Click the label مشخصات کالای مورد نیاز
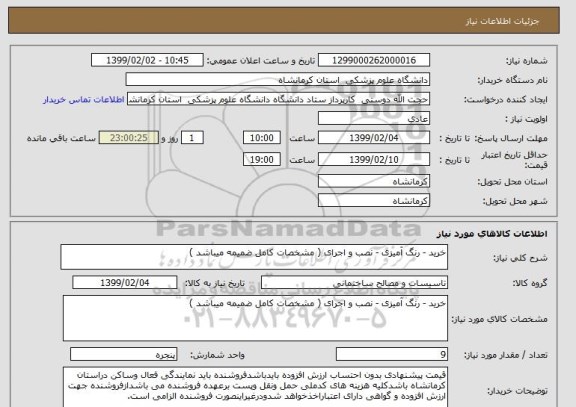The image size is (576, 407). [x=500, y=319]
